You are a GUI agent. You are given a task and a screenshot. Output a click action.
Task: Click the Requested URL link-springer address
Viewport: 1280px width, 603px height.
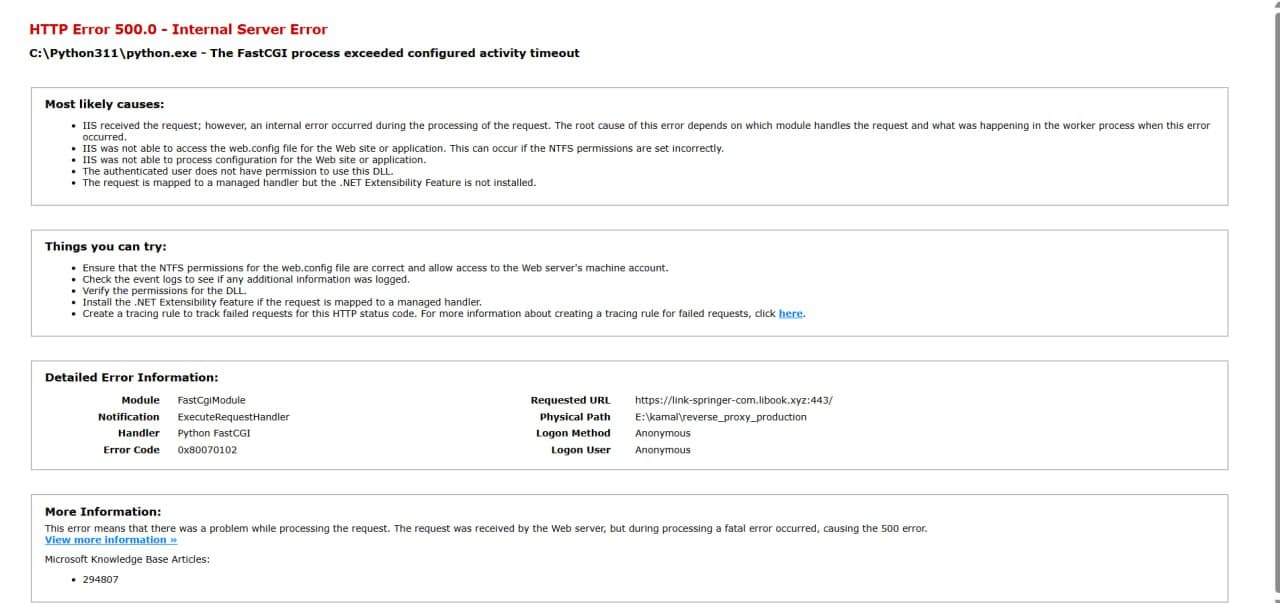(x=733, y=401)
